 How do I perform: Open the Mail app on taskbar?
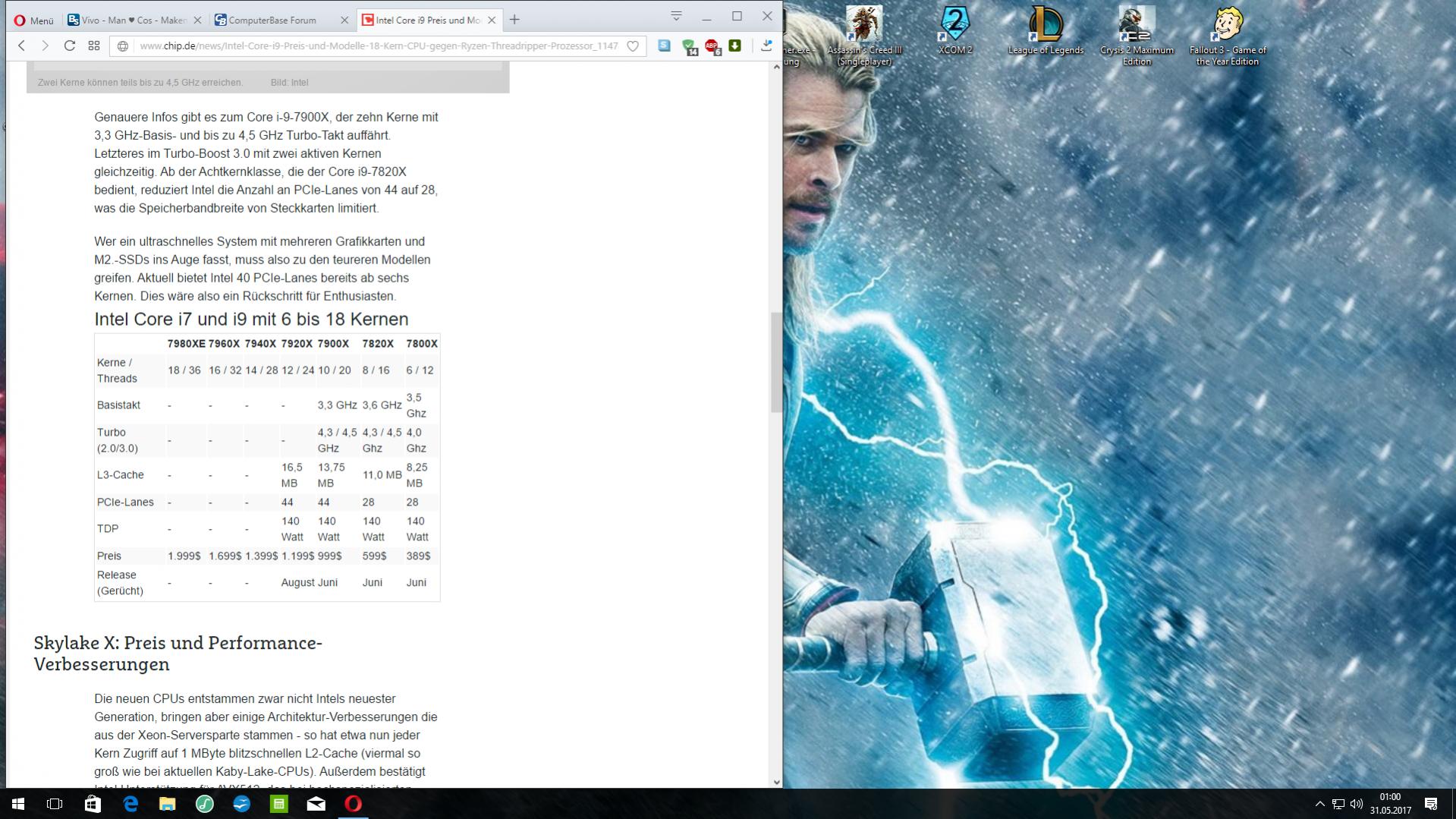pyautogui.click(x=316, y=804)
